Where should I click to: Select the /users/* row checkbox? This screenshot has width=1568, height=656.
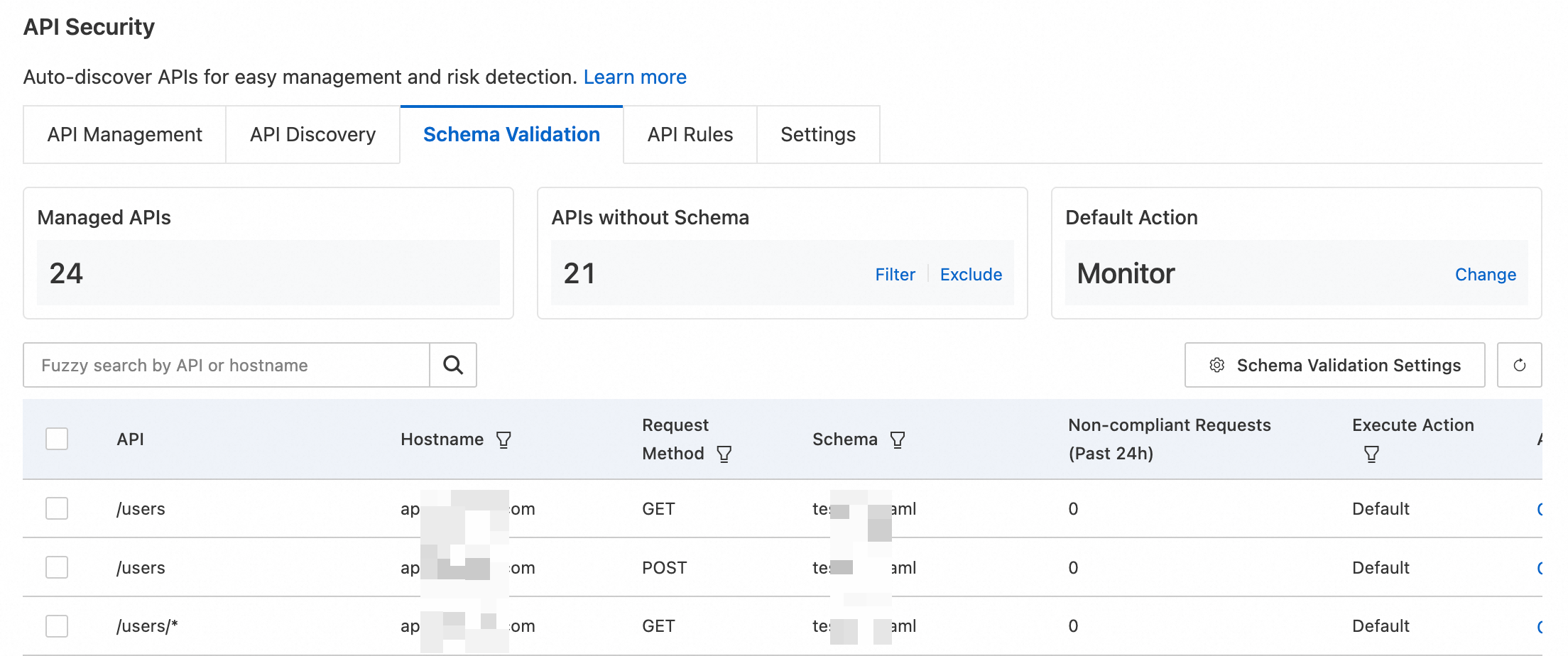click(x=57, y=625)
